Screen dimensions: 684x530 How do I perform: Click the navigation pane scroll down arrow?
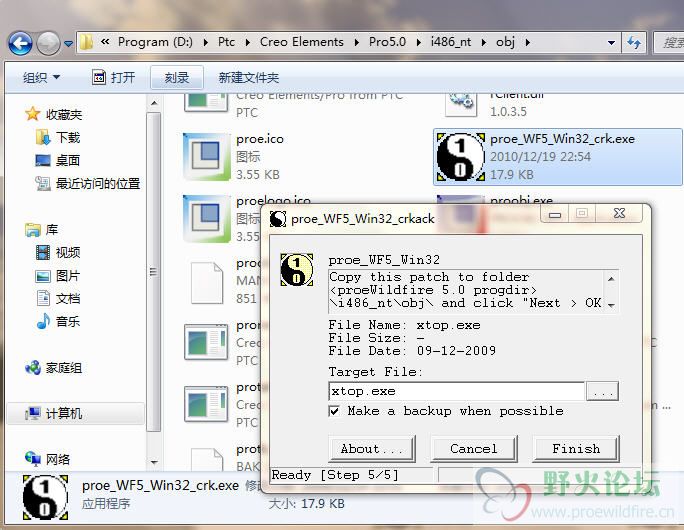point(154,462)
